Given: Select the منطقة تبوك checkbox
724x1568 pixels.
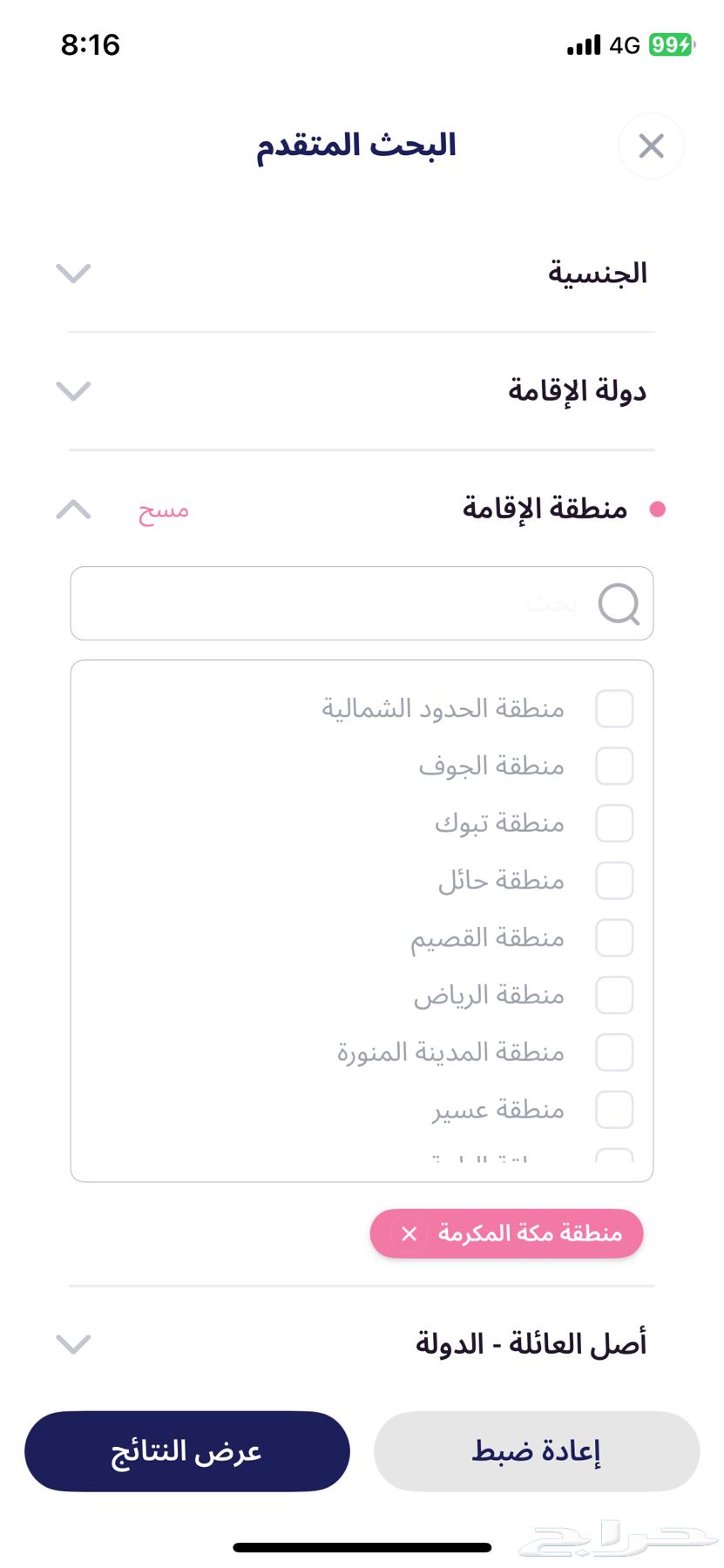Looking at the screenshot, I should coord(614,823).
